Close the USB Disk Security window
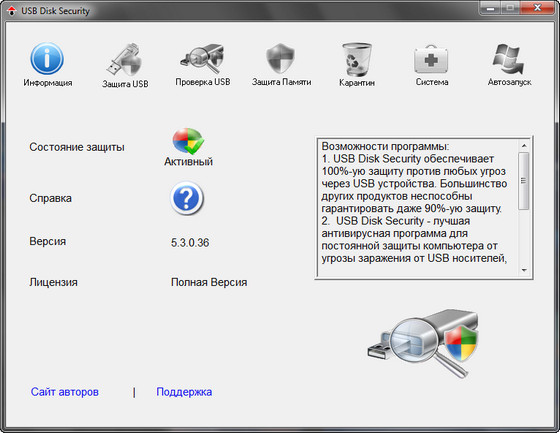Screen dimensions: 560x433 pos(538,8)
